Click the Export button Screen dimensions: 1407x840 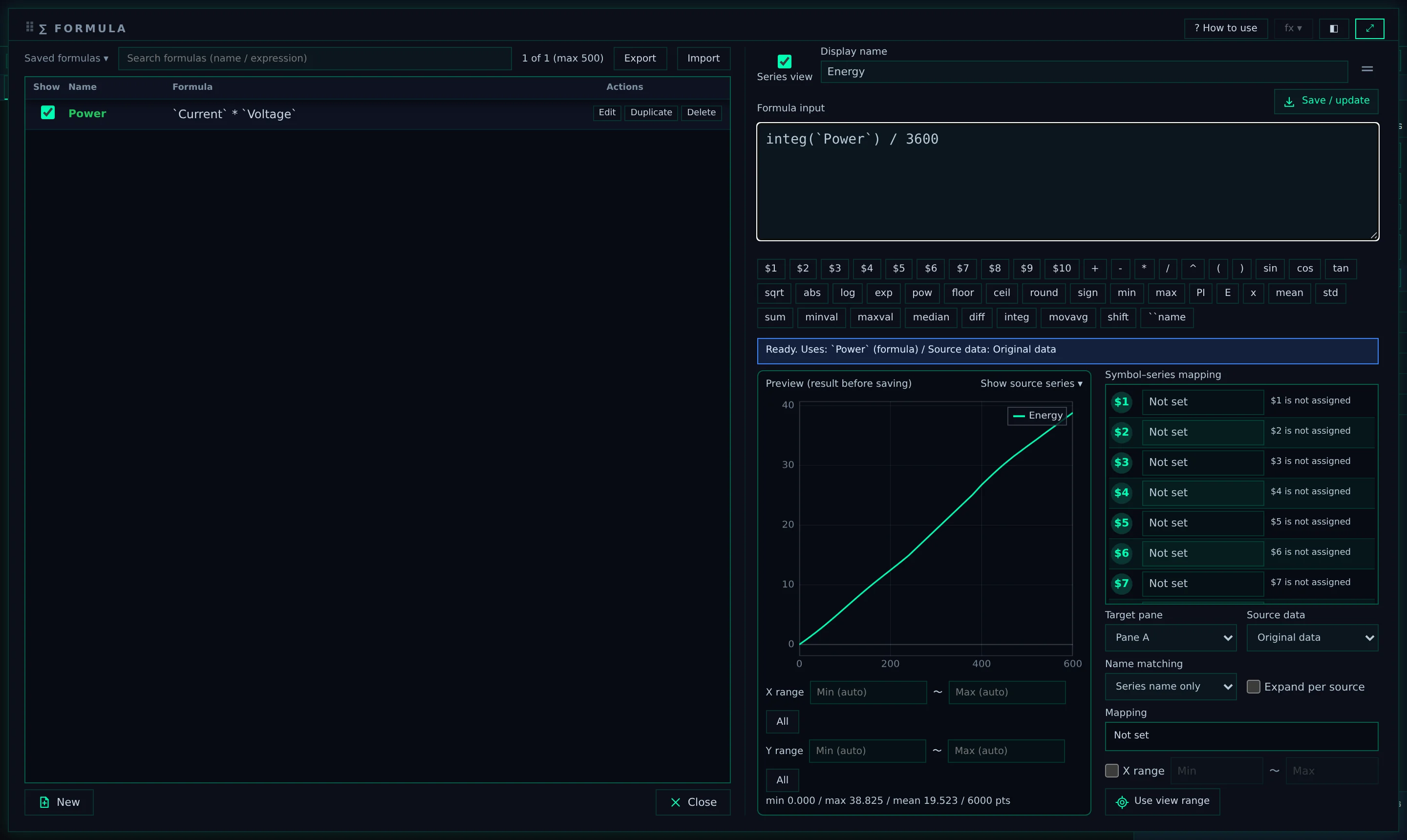click(640, 58)
